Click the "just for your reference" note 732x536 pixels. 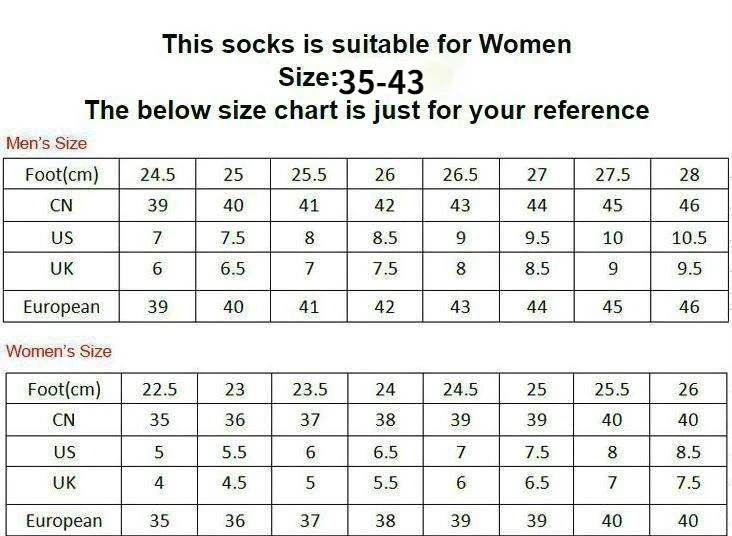click(x=366, y=110)
